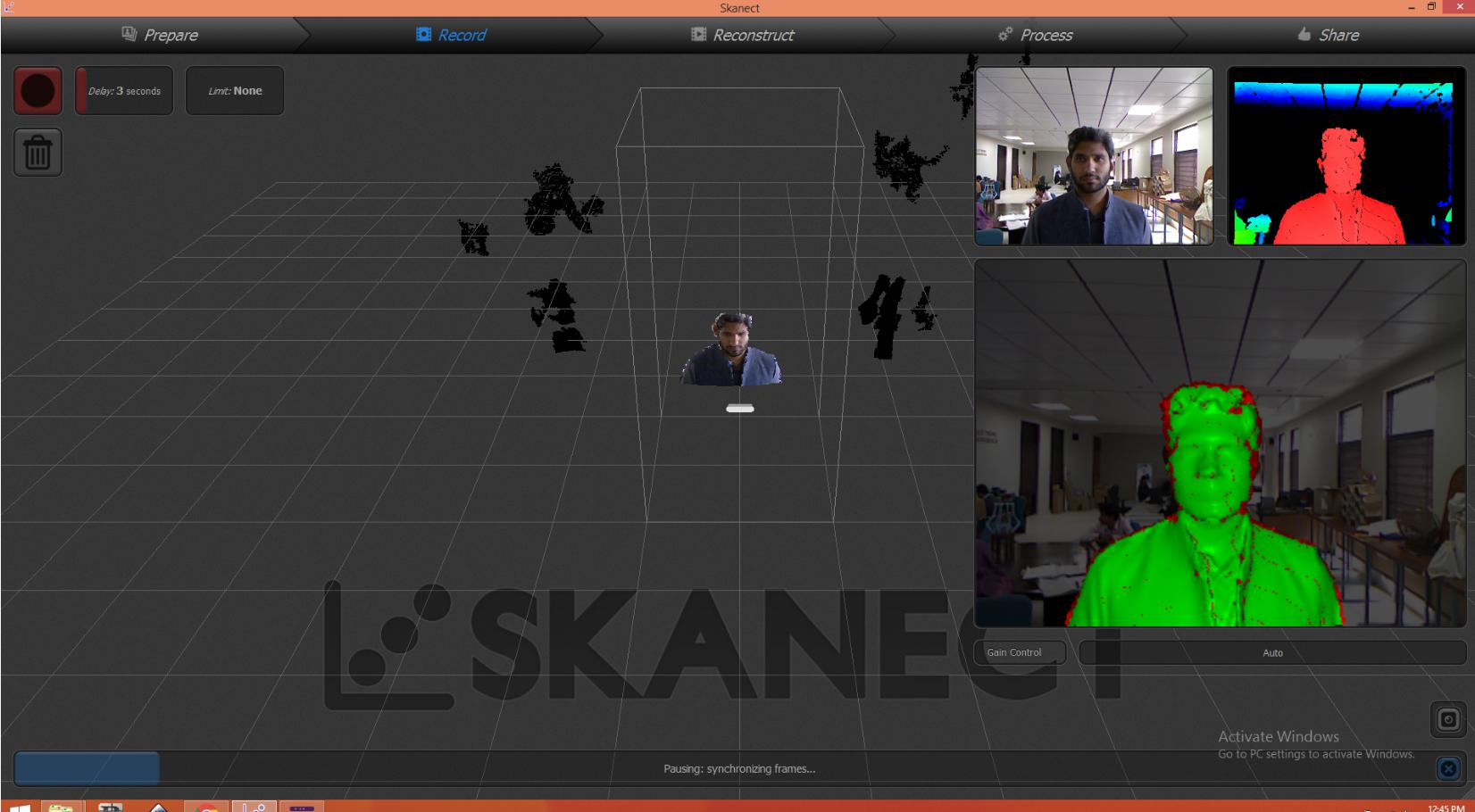Minimize the Skanect window
This screenshot has width=1475, height=812.
tap(1411, 7)
